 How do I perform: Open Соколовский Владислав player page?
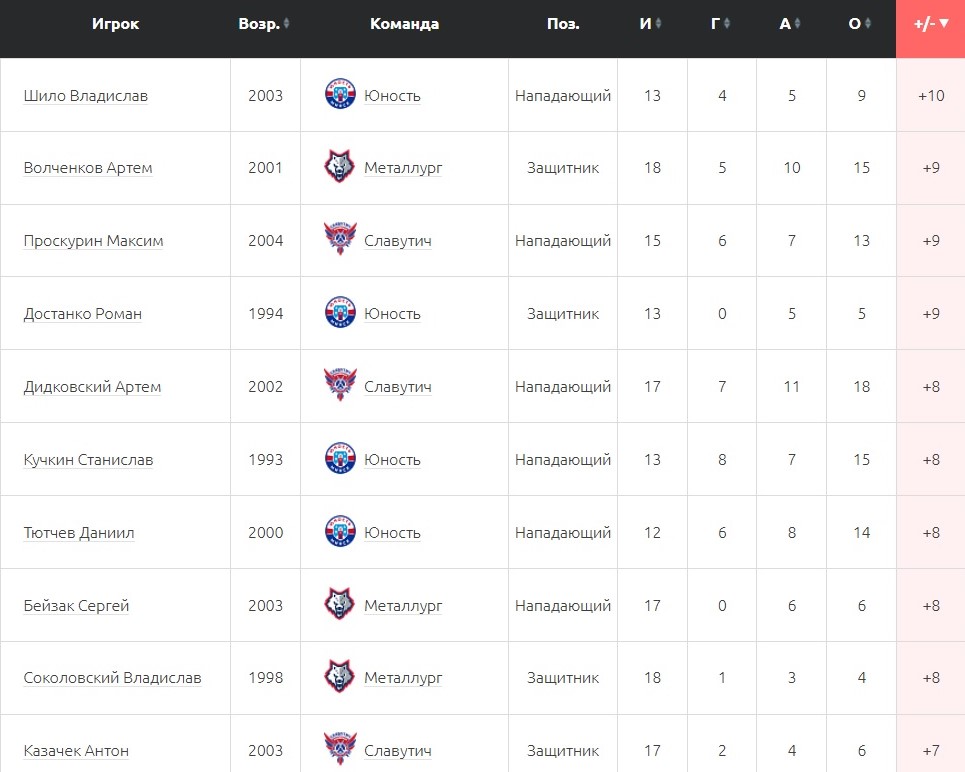click(x=112, y=678)
